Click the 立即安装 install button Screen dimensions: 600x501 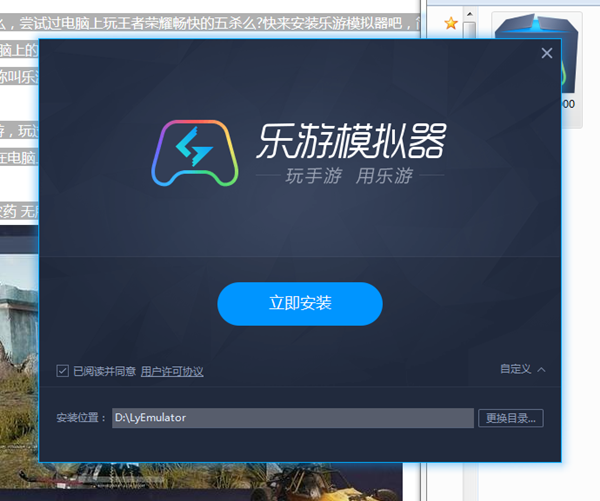coord(300,304)
